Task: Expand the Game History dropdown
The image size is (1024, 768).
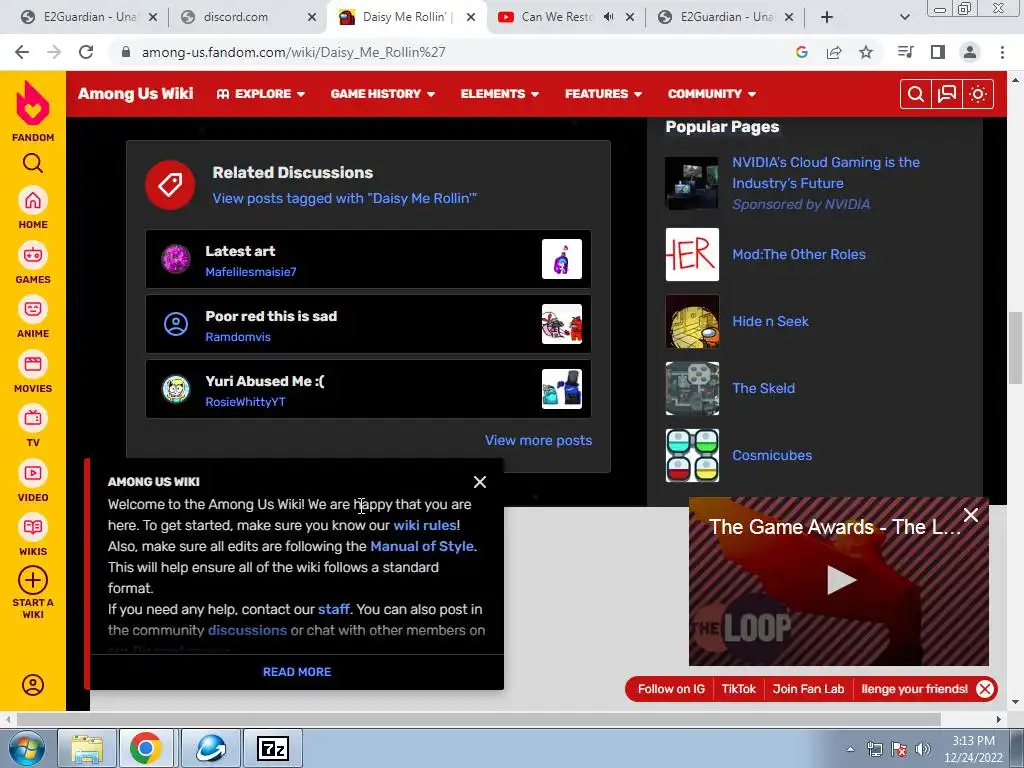Action: (383, 94)
